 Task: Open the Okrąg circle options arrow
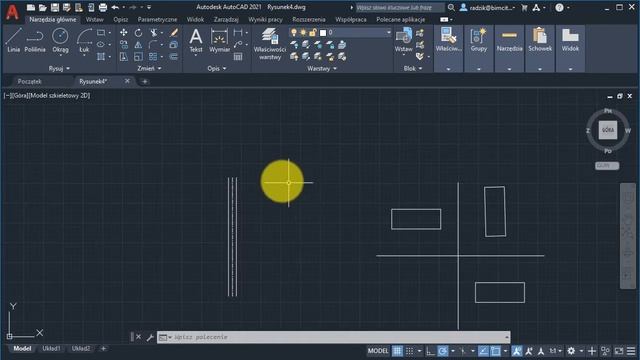click(60, 55)
